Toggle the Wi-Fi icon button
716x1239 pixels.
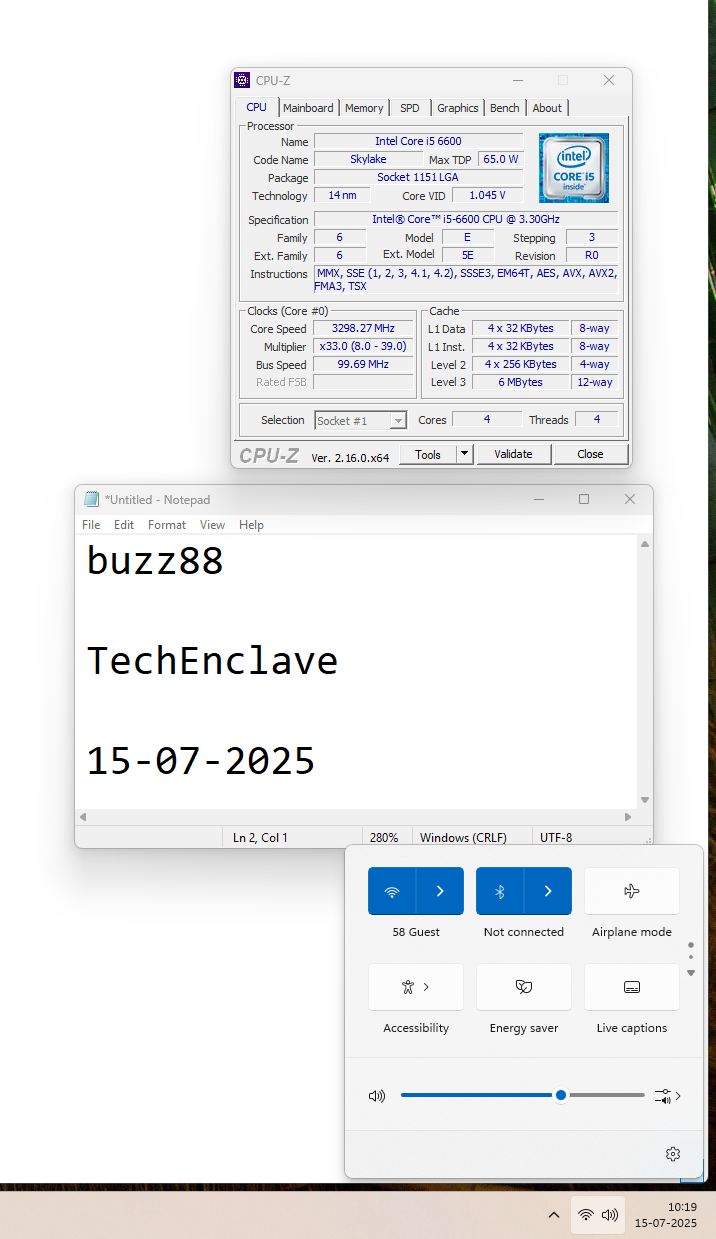[392, 891]
